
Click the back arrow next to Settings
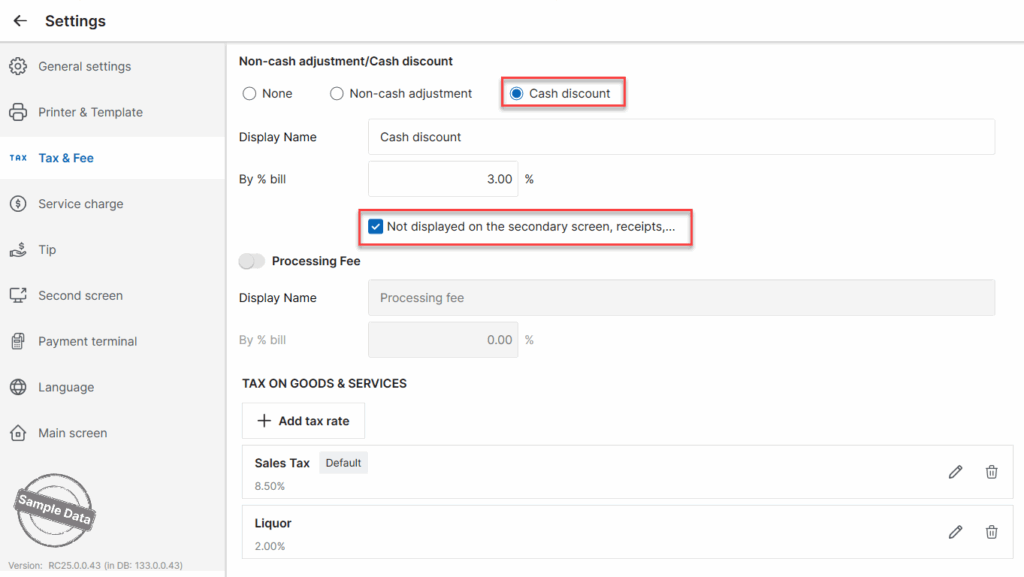[20, 21]
